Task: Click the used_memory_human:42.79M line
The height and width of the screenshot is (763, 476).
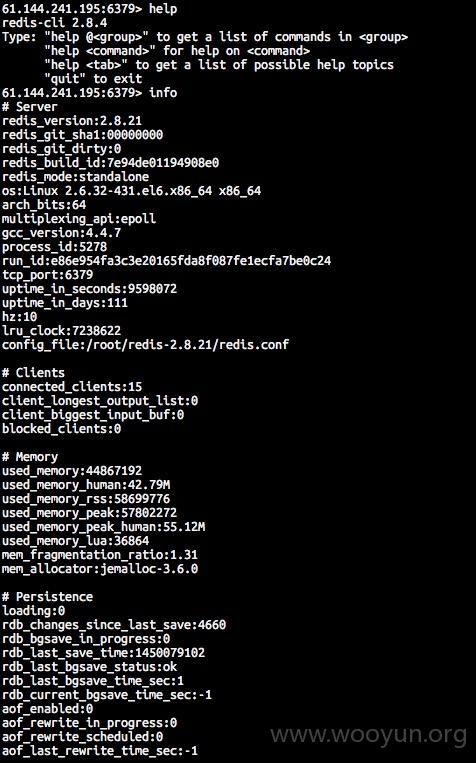Action: coord(86,485)
